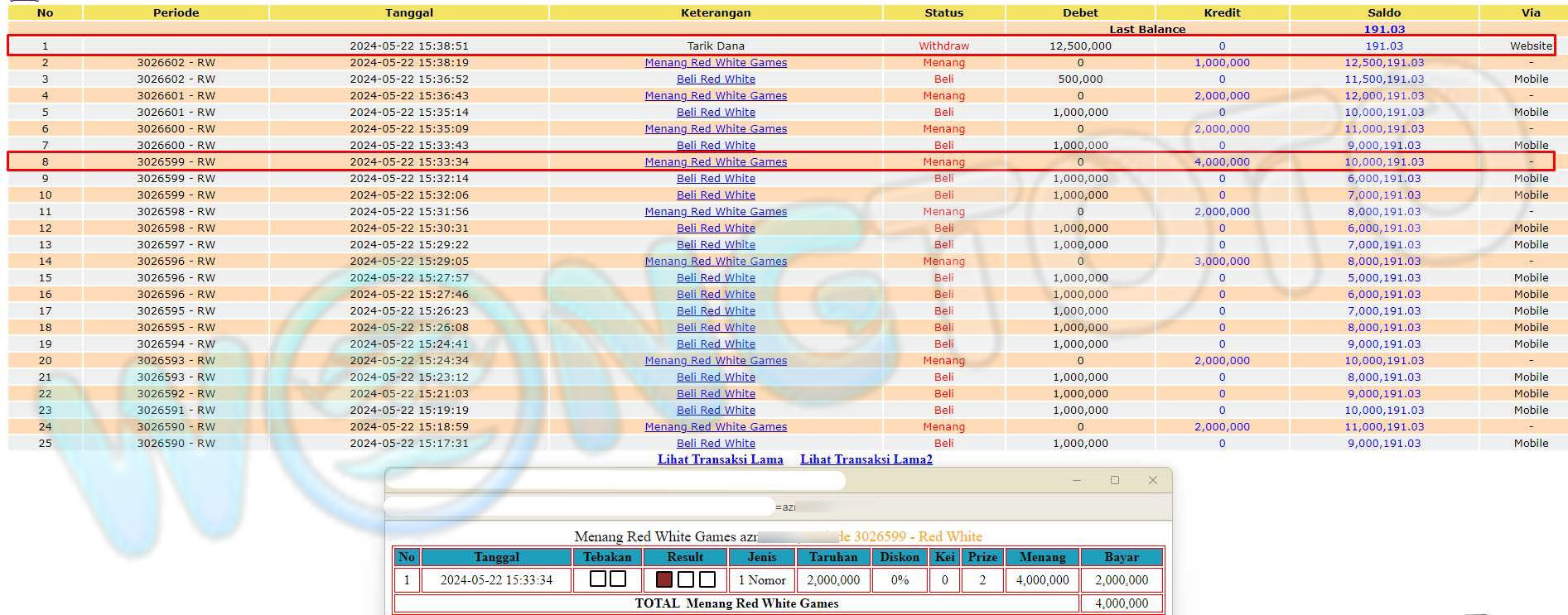Open Beli Red White link in row 3
This screenshot has height=615, width=1568.
point(716,79)
